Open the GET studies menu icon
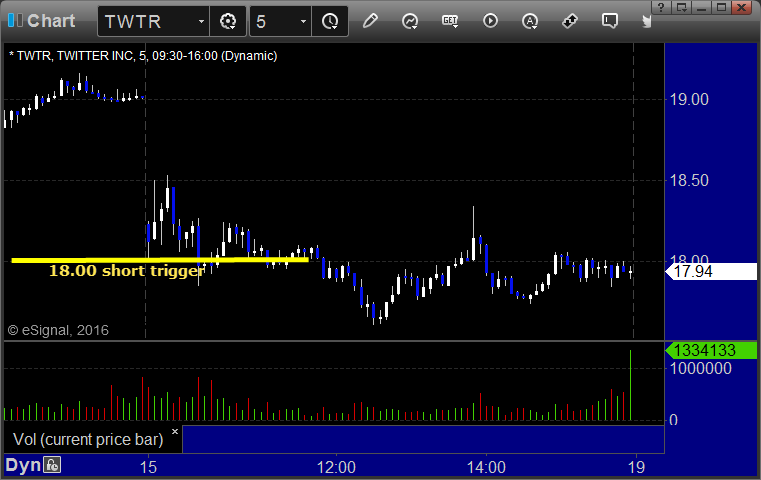Screen dimensions: 761x480 450,21
